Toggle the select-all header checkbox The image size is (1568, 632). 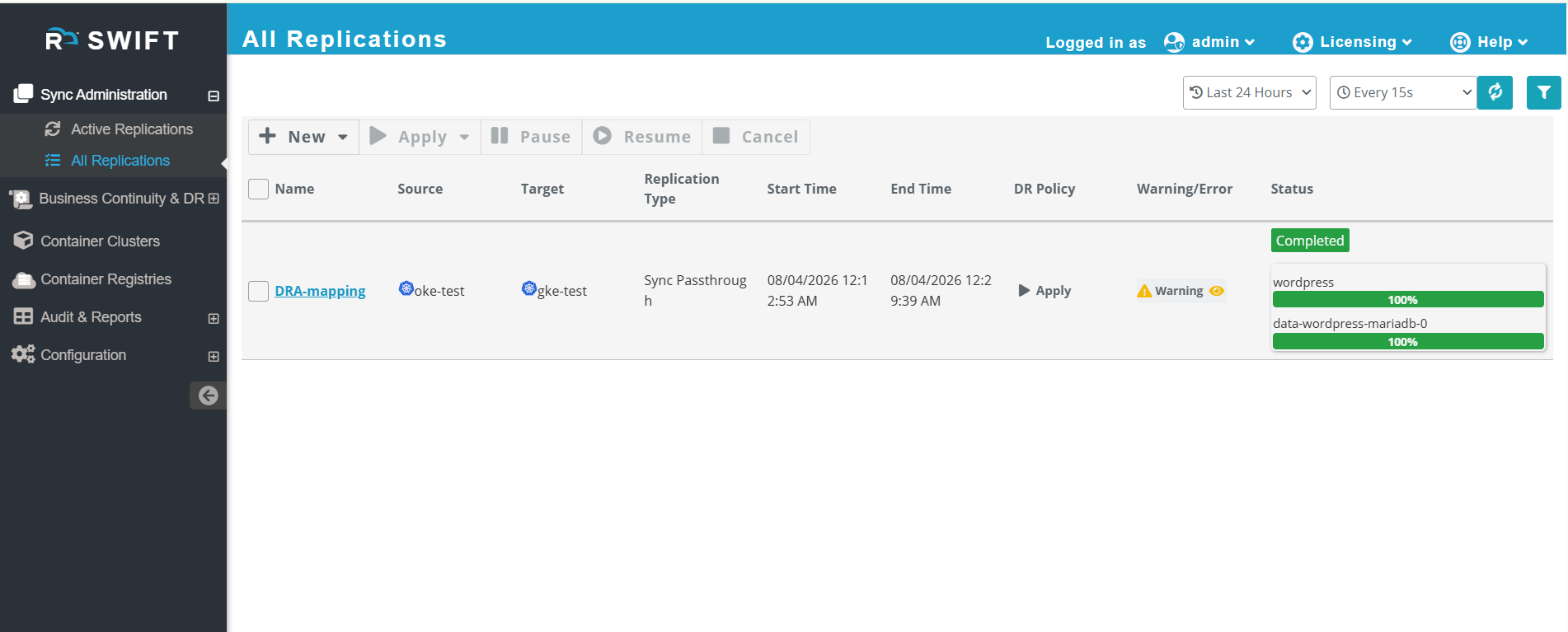pyautogui.click(x=259, y=189)
